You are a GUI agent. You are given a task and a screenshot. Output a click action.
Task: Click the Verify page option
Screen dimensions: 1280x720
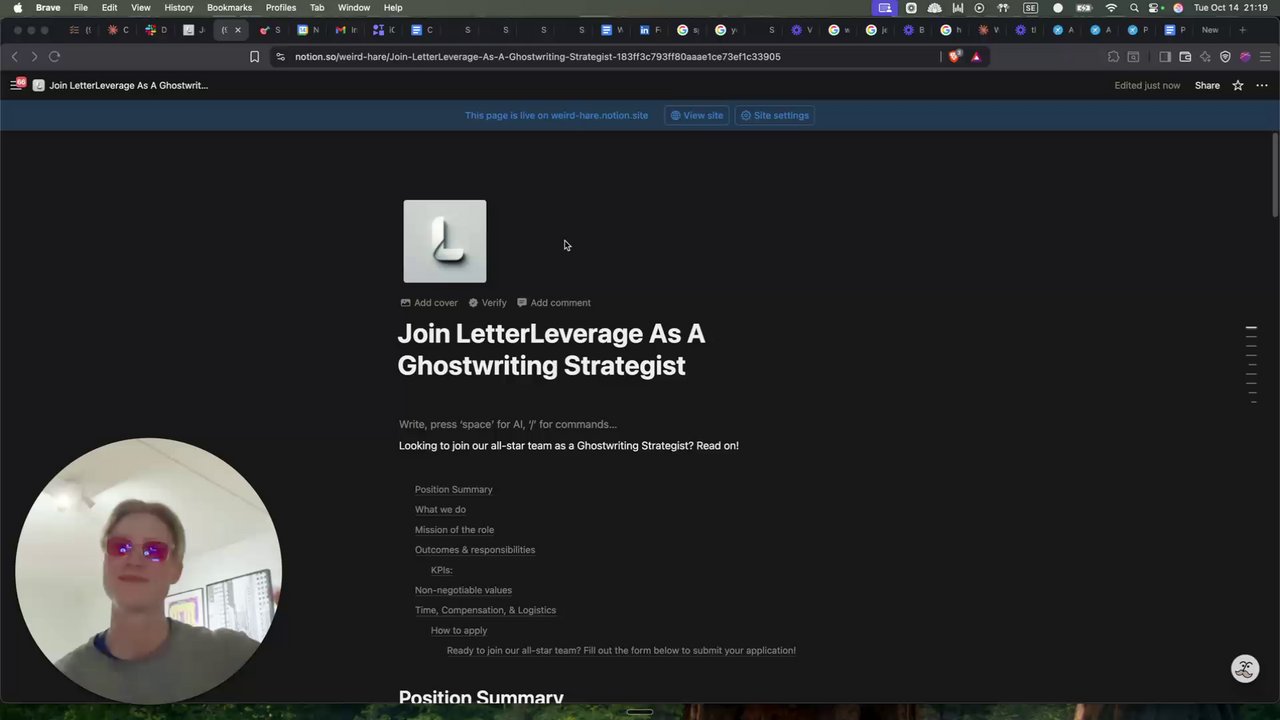pyautogui.click(x=488, y=303)
